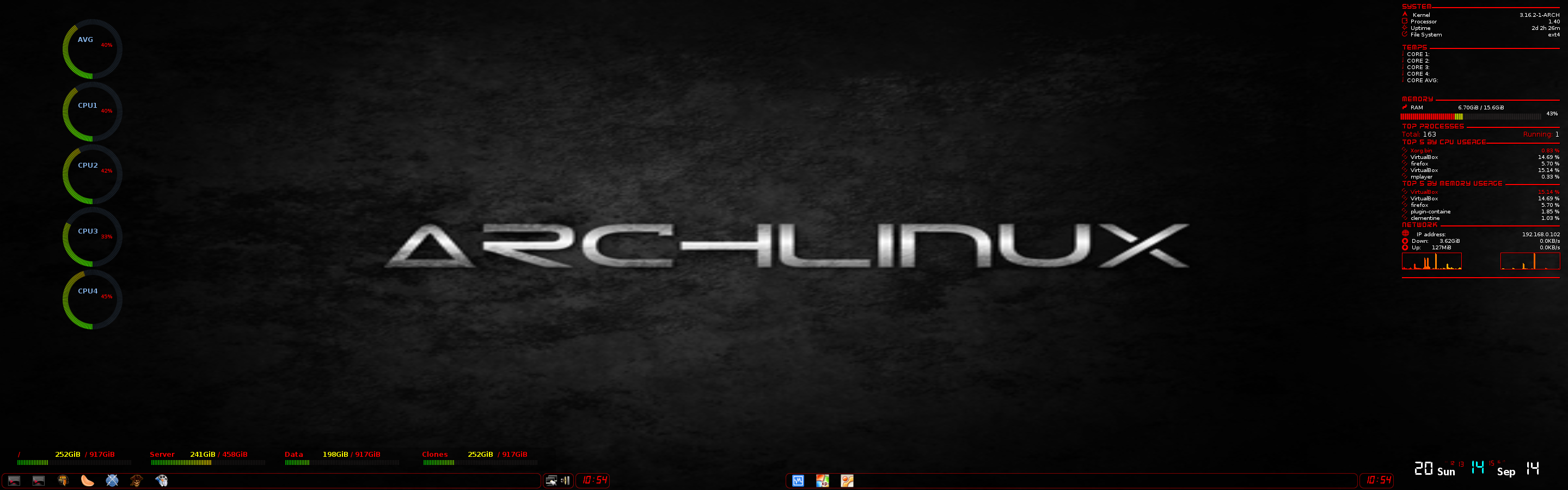The height and width of the screenshot is (490, 1568).
Task: Click the uptime value 2d 2h 26m
Action: click(1546, 28)
